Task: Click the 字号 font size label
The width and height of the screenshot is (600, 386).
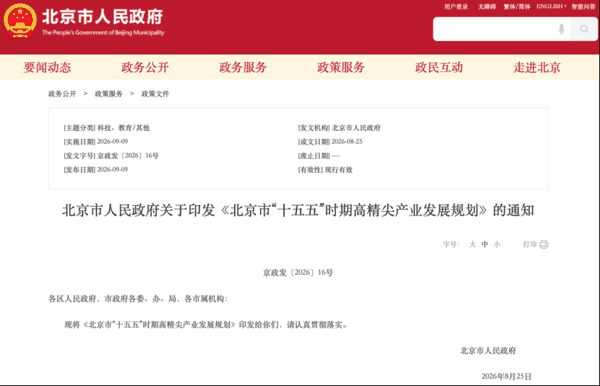Action: click(x=451, y=244)
